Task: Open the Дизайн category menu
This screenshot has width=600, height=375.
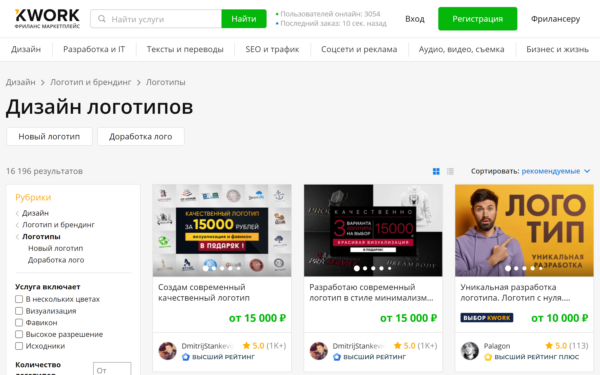Action: 26,49
